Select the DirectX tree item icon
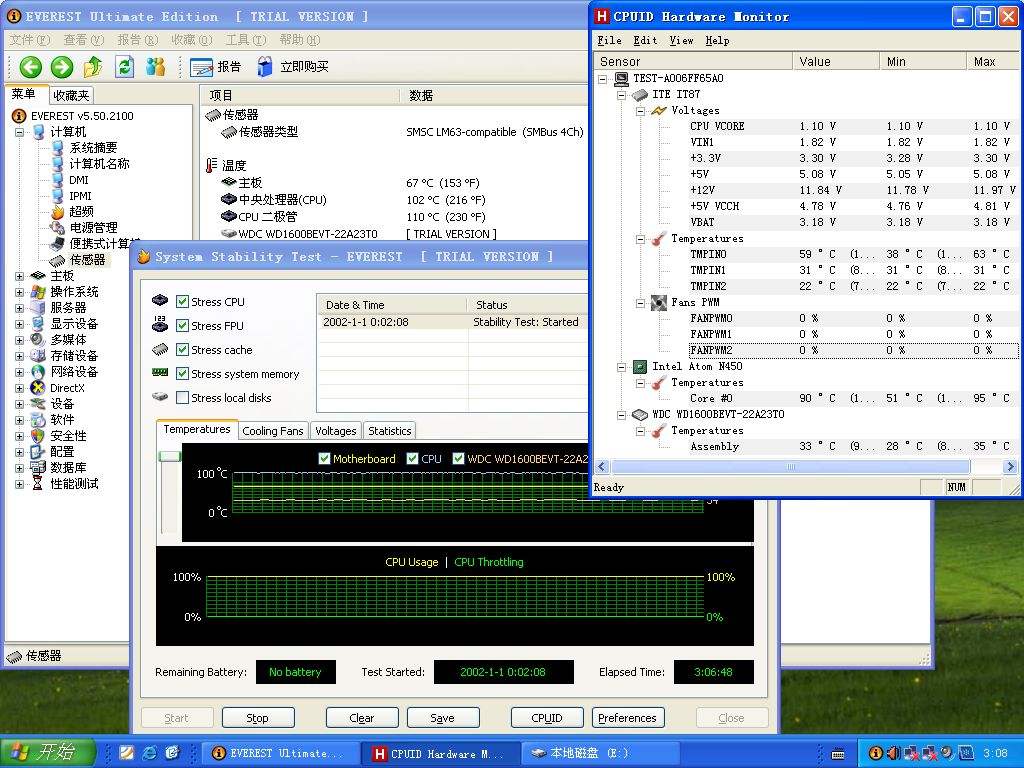The height and width of the screenshot is (768, 1024). pyautogui.click(x=38, y=388)
